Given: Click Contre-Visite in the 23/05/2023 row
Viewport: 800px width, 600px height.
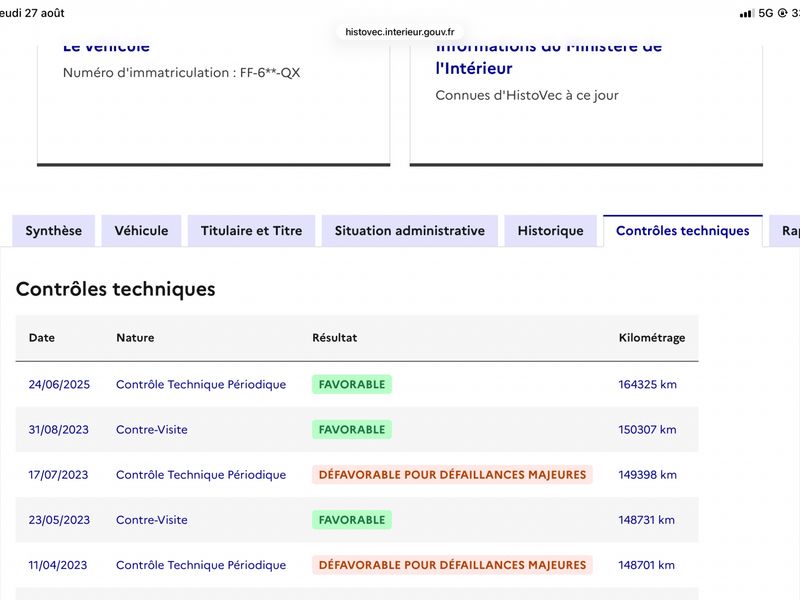Looking at the screenshot, I should click(x=152, y=520).
